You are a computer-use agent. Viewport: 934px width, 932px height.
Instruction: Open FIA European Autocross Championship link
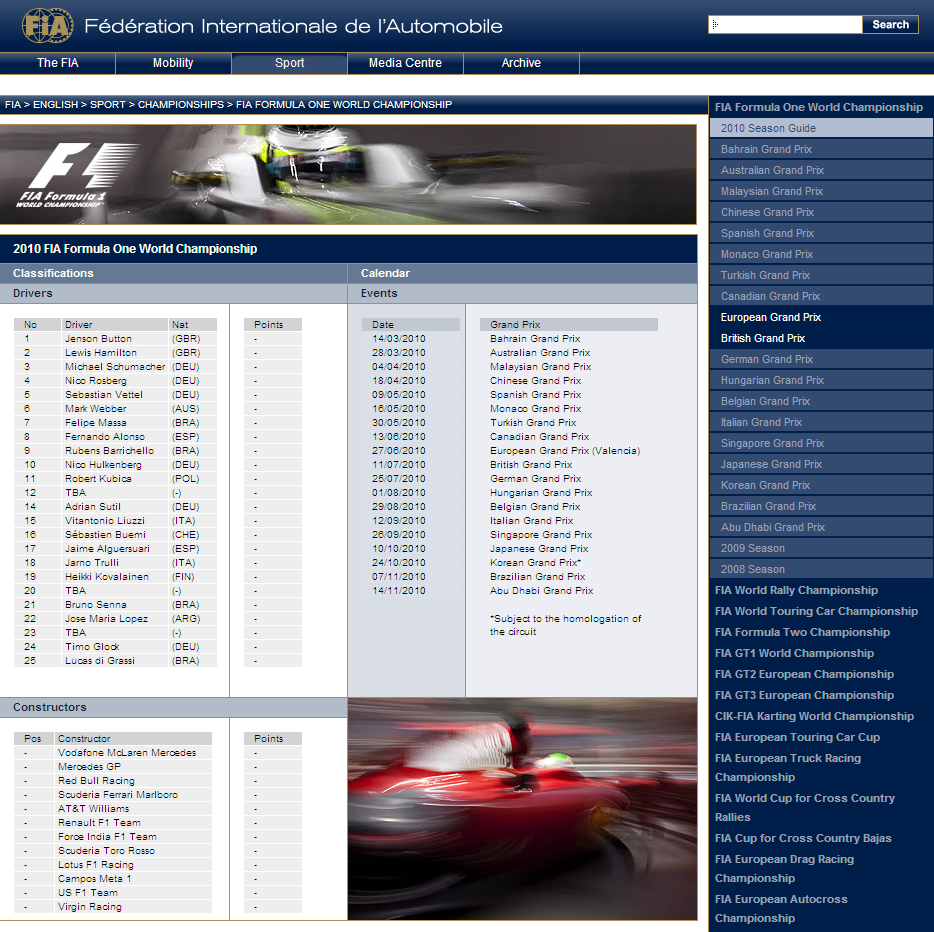[781, 908]
